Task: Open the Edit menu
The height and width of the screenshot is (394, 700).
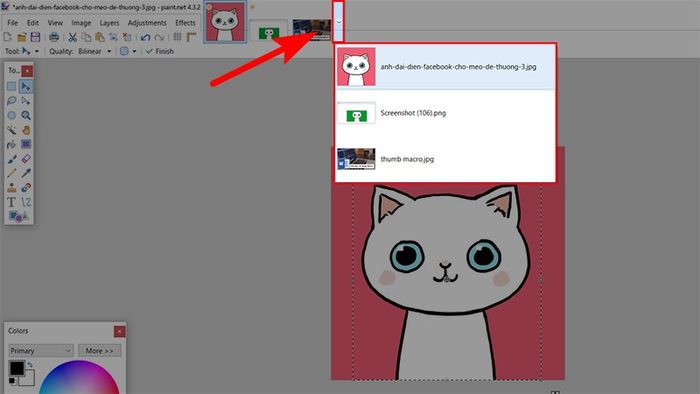Action: tap(33, 23)
